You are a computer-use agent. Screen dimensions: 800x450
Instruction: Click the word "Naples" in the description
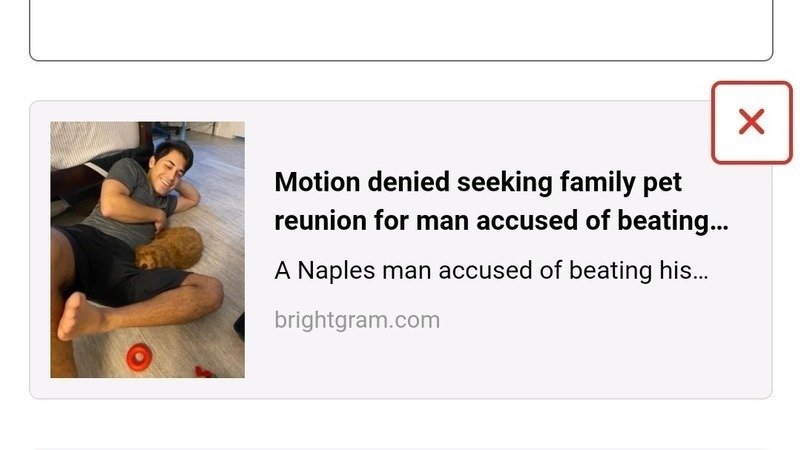click(336, 270)
